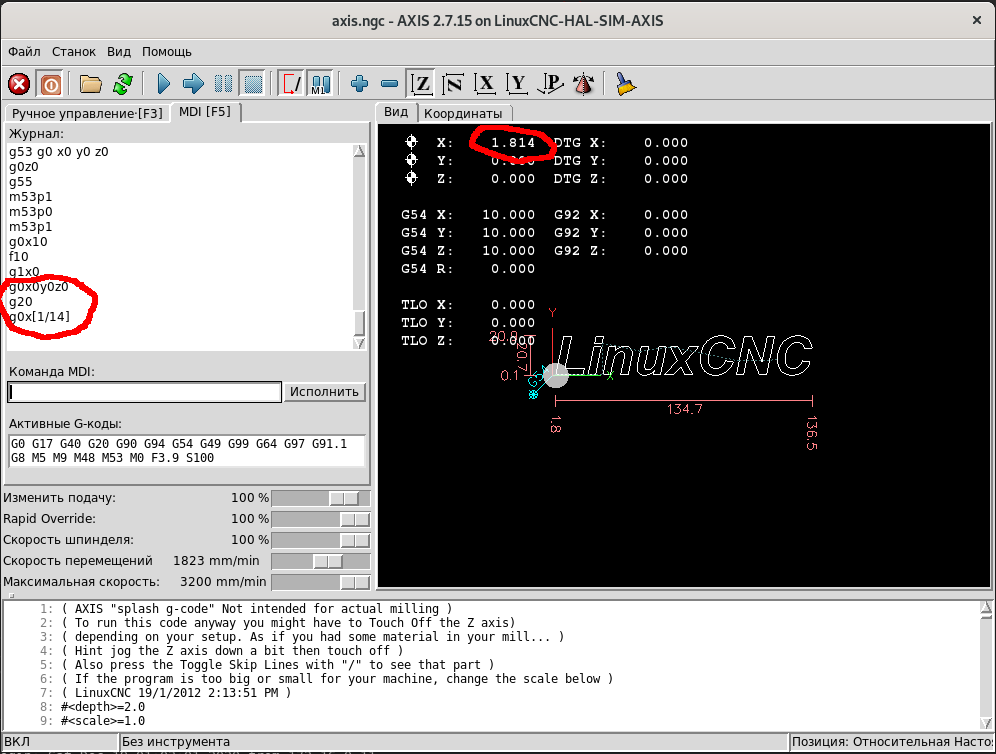The height and width of the screenshot is (754, 996).
Task: Click the journal scrollbar down arrow
Action: tap(359, 343)
